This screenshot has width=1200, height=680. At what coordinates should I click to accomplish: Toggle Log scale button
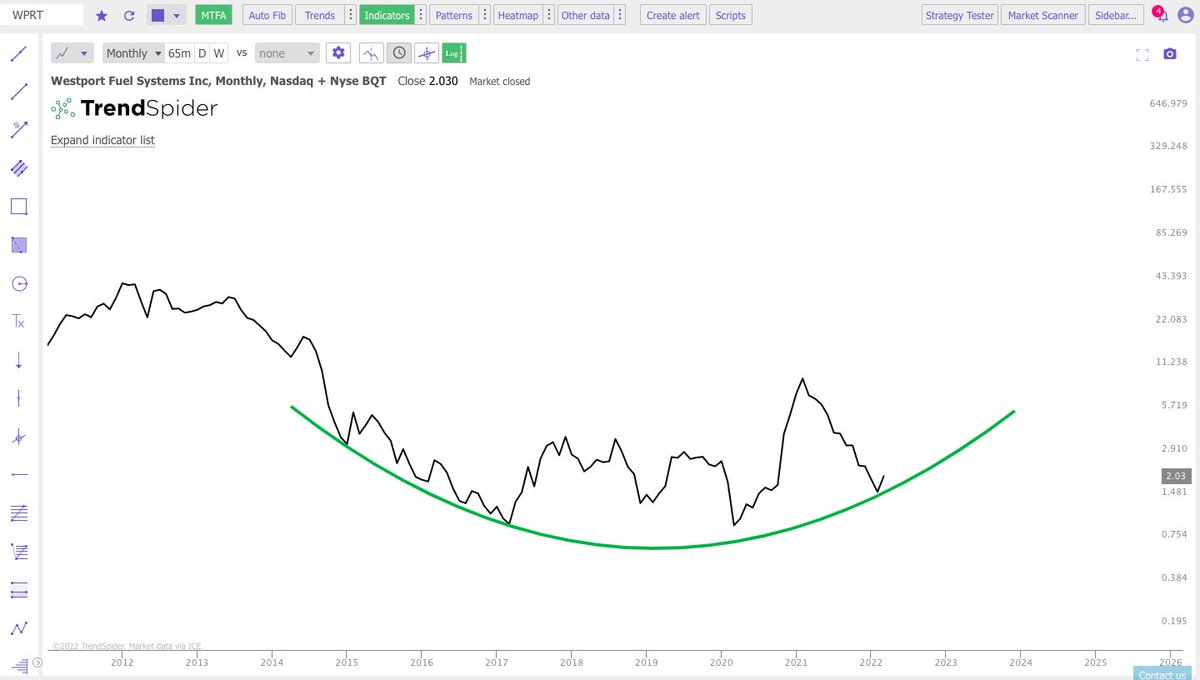pos(454,53)
